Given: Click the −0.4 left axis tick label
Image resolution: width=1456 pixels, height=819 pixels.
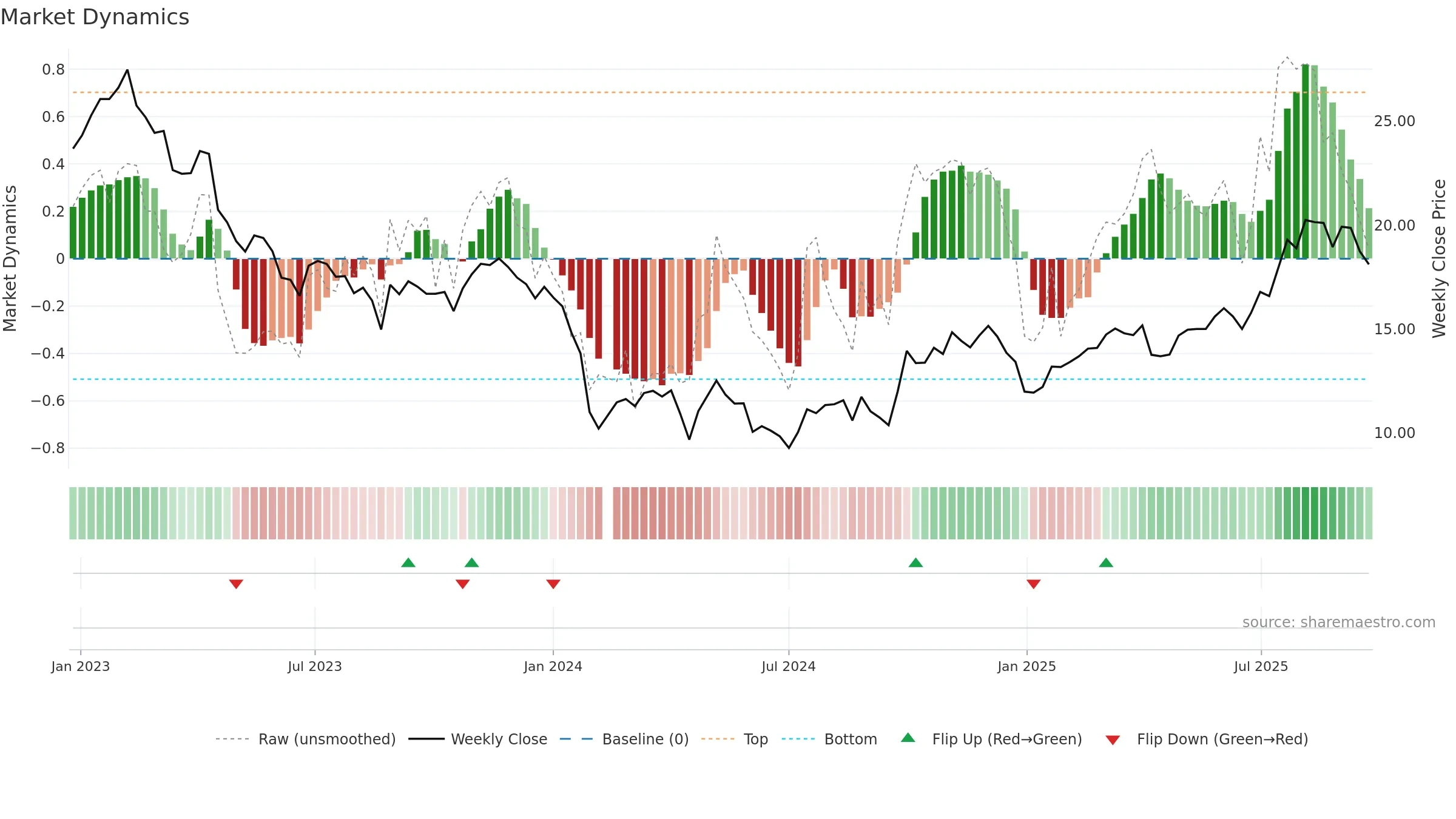Looking at the screenshot, I should pos(48,354).
